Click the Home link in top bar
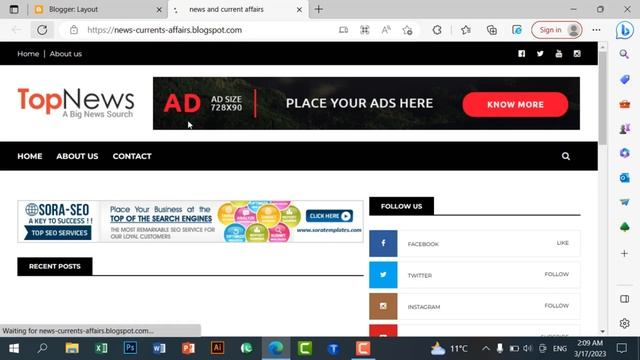 28,53
